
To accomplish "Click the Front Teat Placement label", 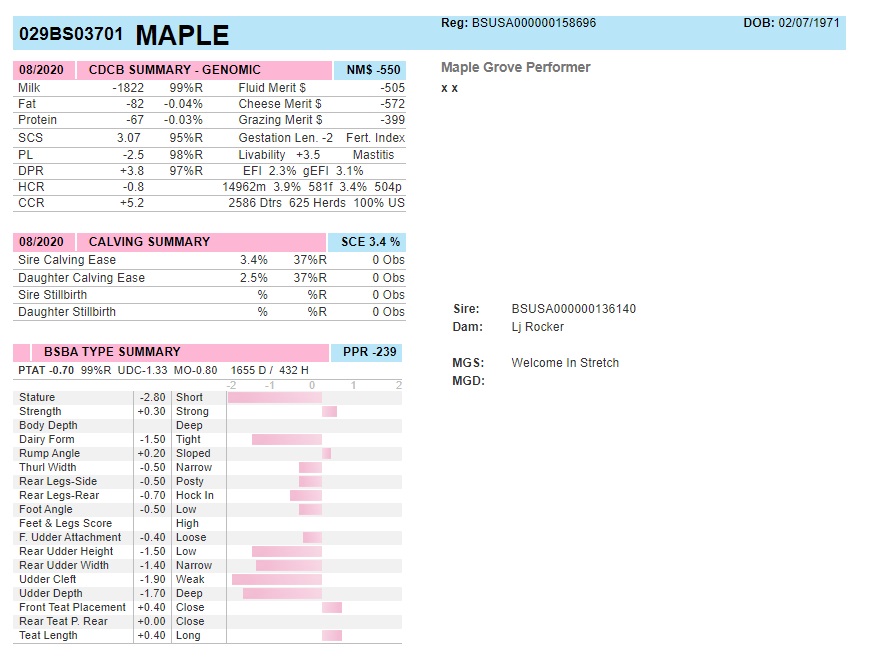I will pos(73,607).
